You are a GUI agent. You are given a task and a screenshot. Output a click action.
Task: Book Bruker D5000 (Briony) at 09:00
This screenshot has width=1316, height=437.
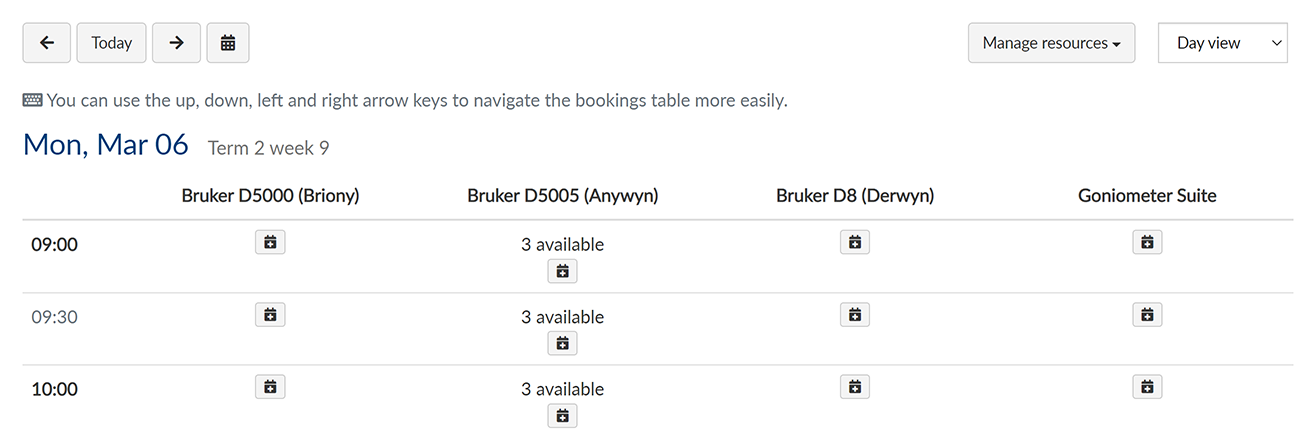click(270, 242)
